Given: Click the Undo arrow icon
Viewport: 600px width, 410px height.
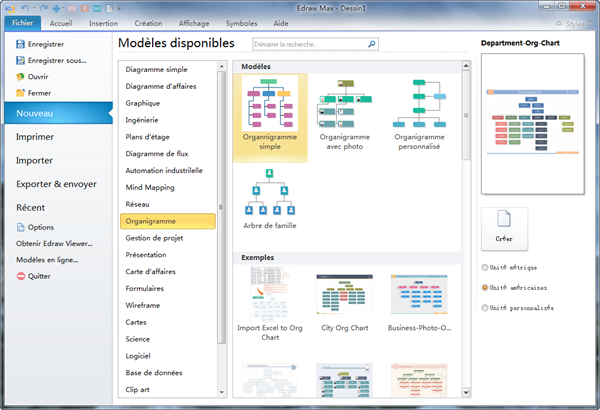Looking at the screenshot, I should coord(24,8).
